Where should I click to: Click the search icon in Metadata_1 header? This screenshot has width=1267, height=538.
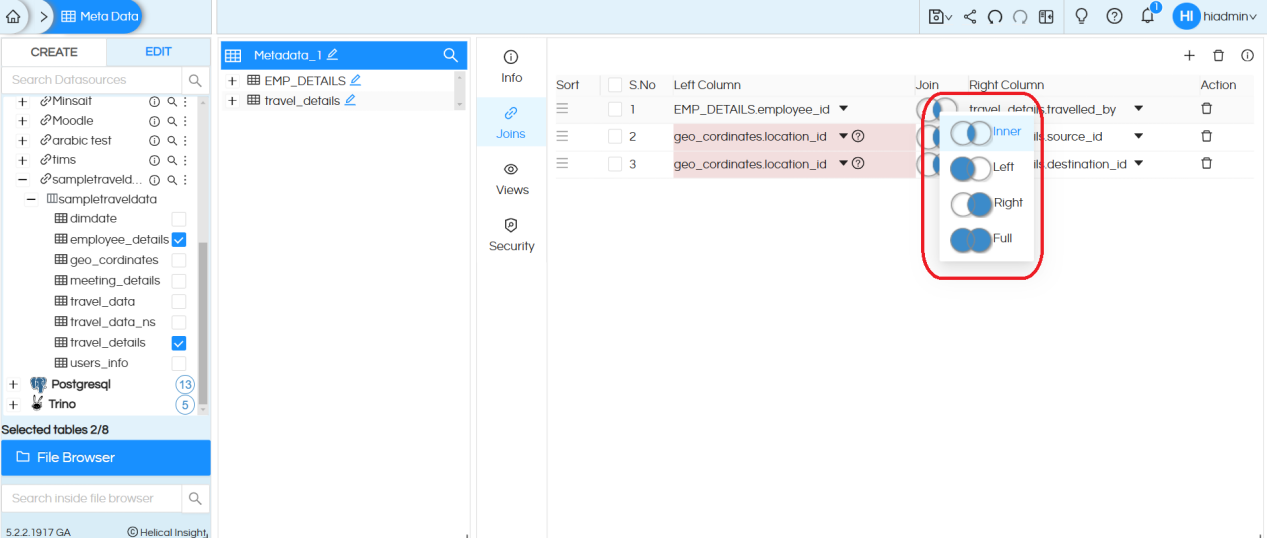coord(451,55)
